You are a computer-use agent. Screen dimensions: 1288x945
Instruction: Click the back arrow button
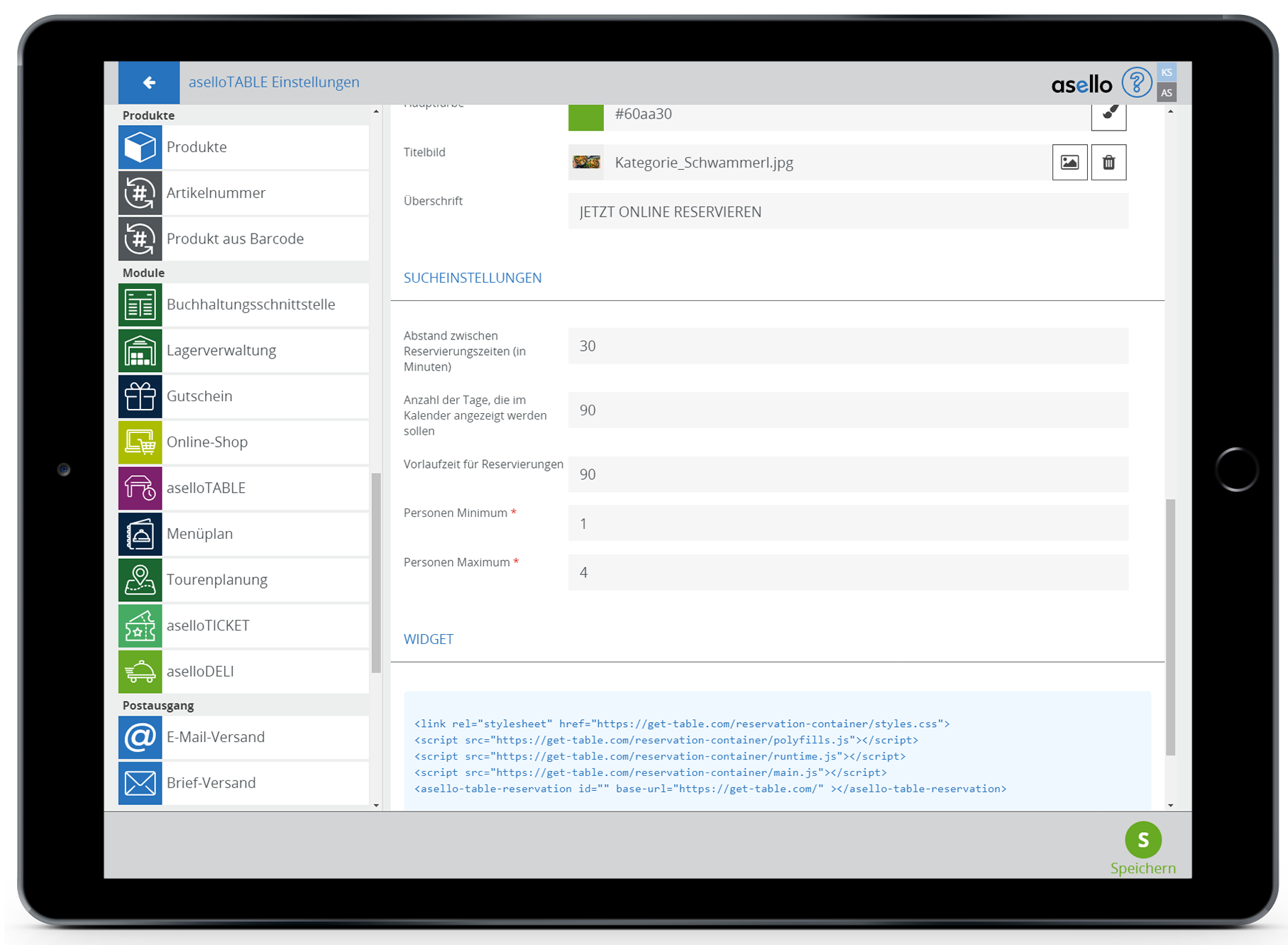pos(149,83)
